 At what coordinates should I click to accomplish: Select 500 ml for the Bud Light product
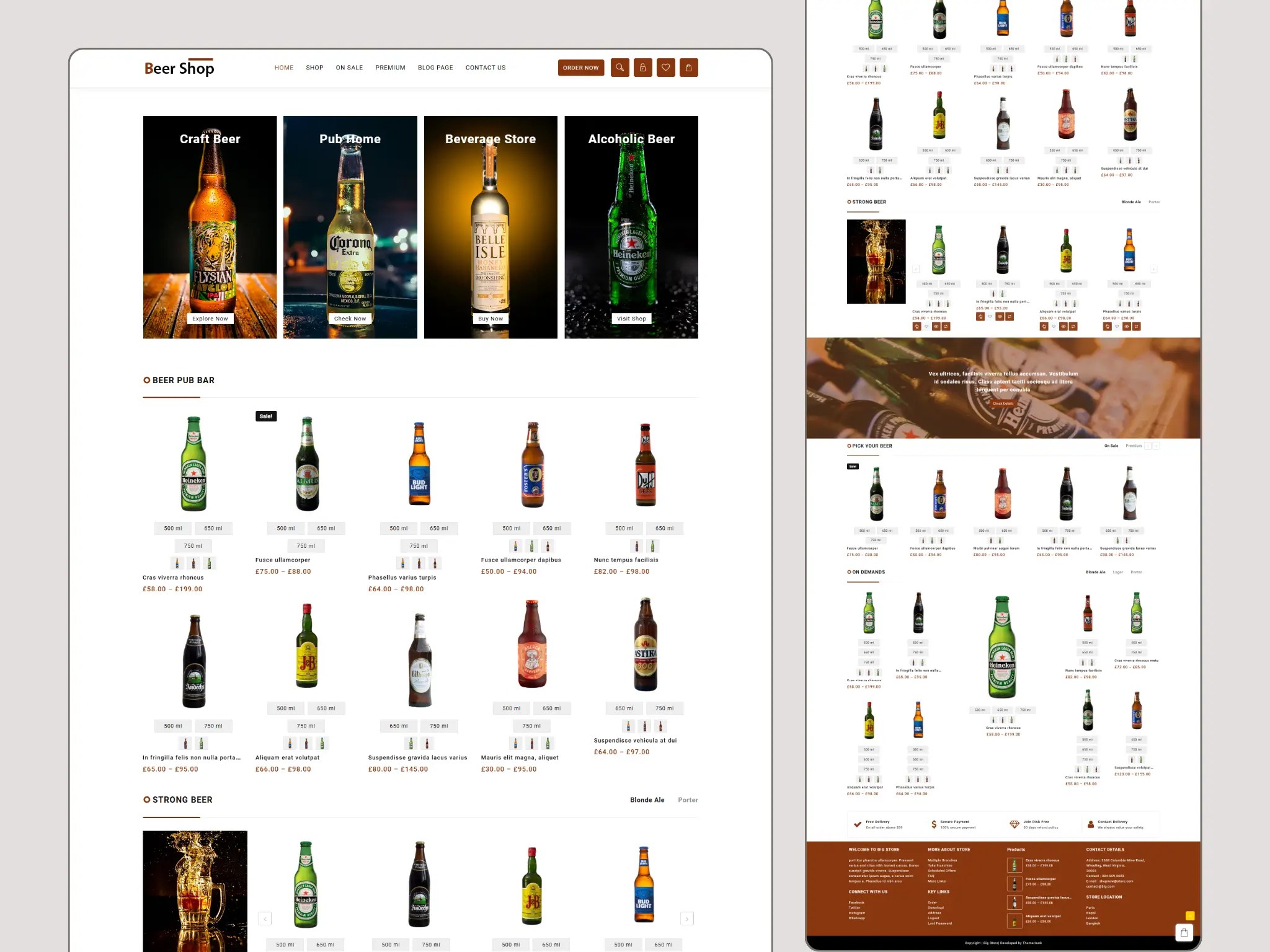398,528
